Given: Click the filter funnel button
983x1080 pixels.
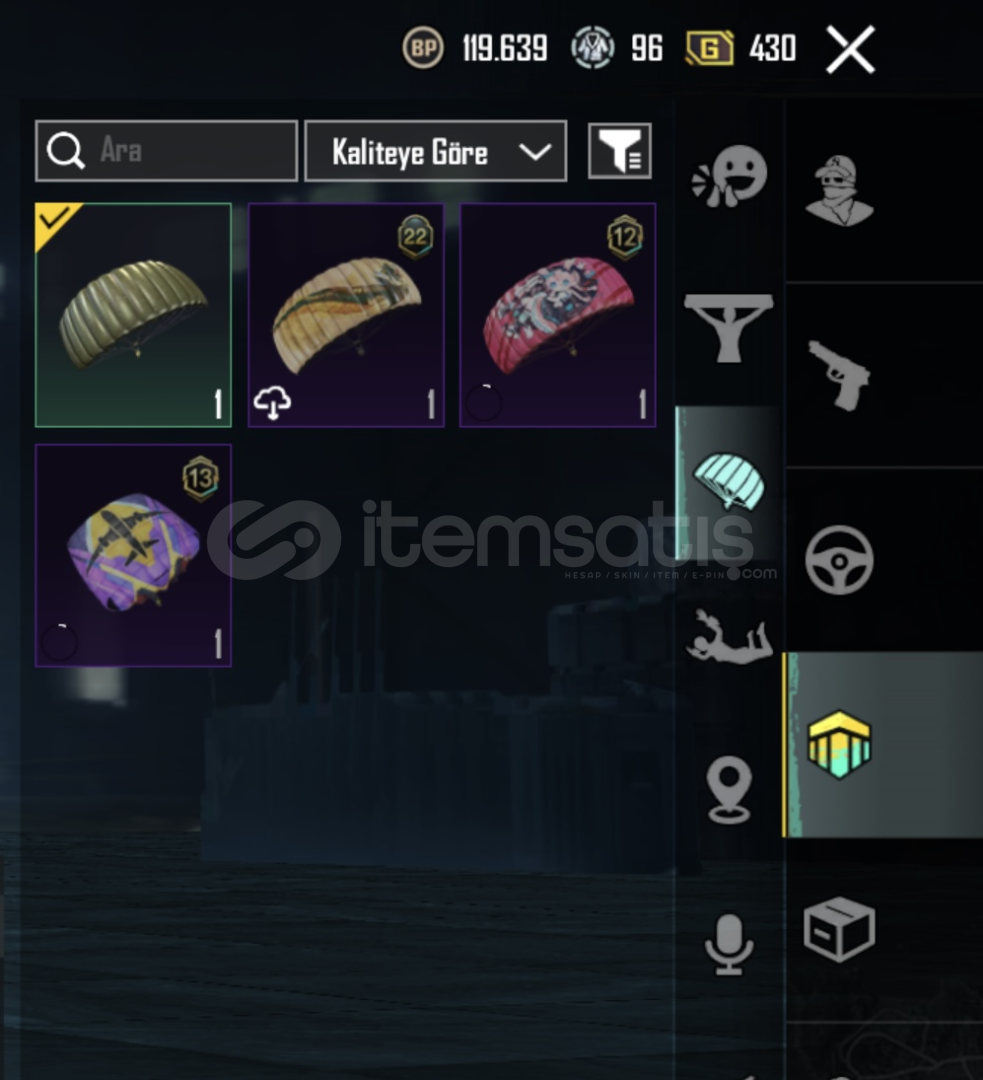Looking at the screenshot, I should tap(619, 151).
